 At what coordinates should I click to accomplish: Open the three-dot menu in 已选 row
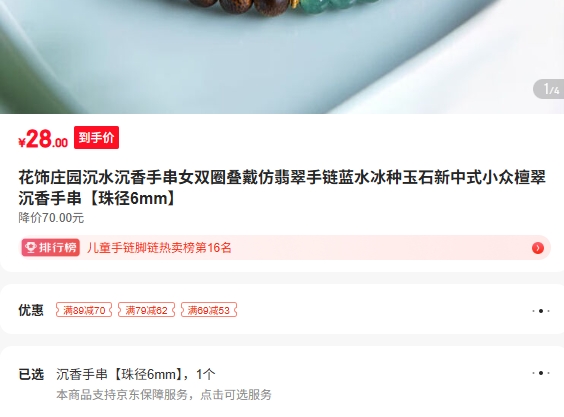[x=541, y=373]
